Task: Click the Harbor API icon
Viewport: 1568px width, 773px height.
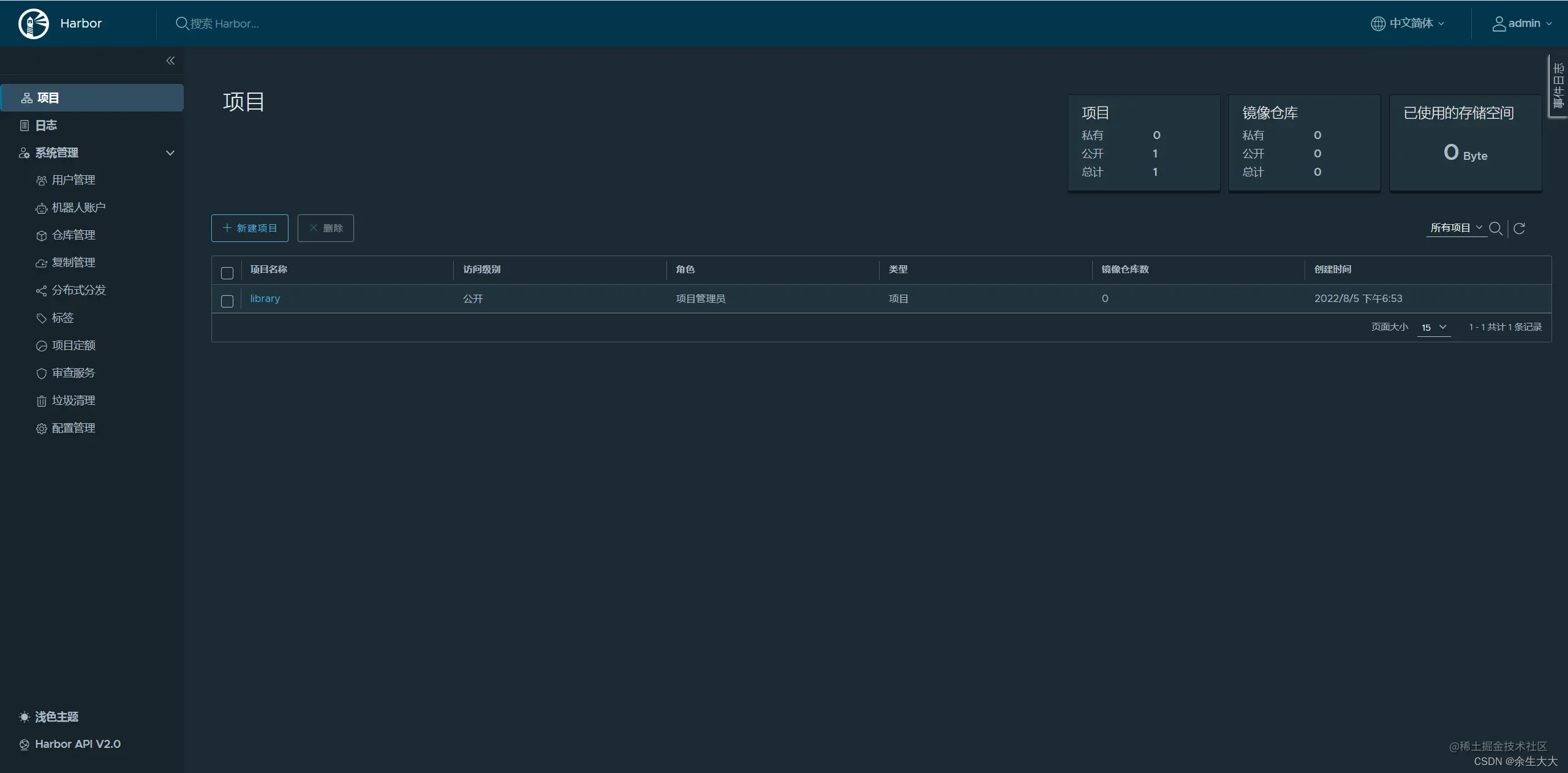Action: pos(24,745)
